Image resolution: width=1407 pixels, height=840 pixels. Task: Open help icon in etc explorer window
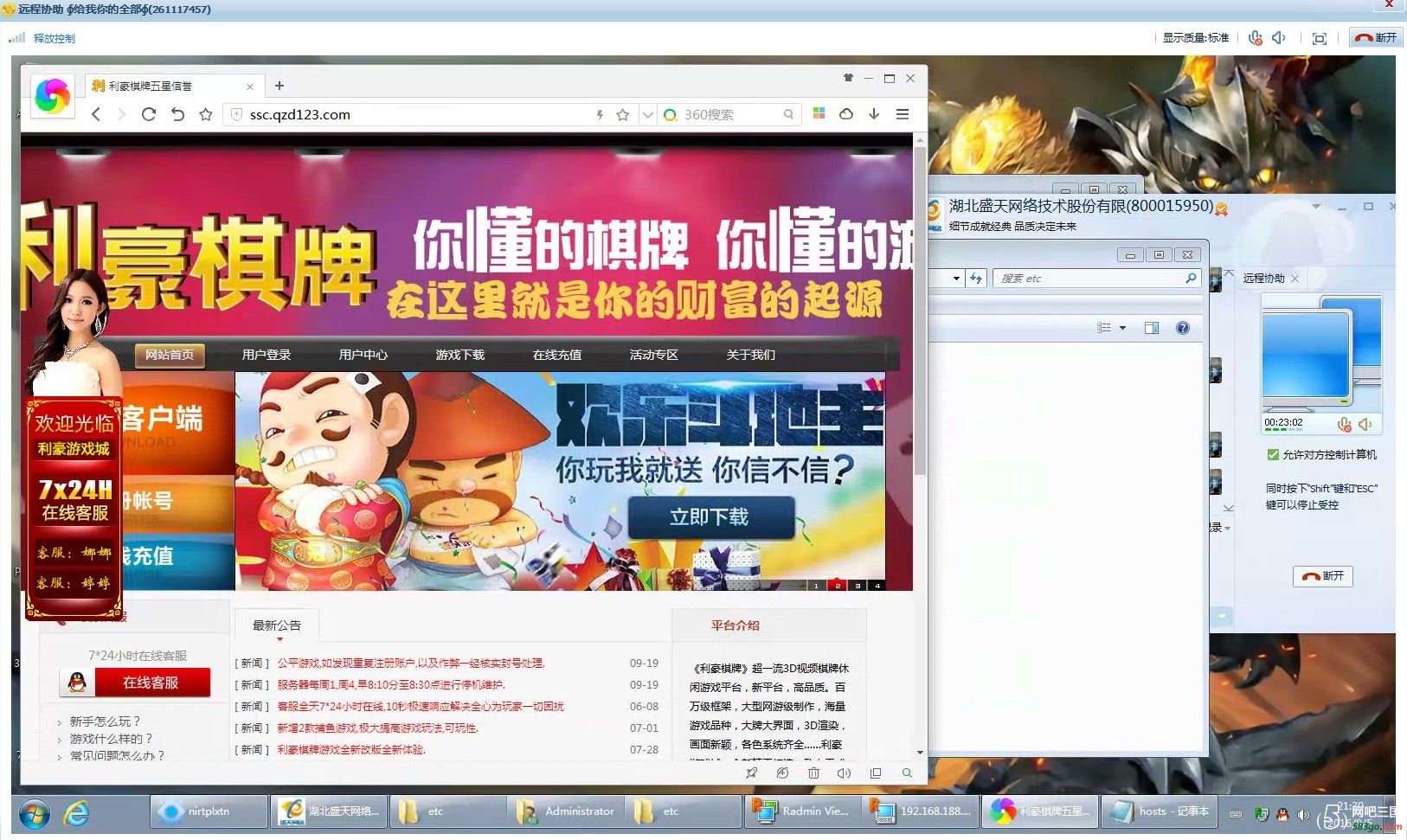(1183, 328)
